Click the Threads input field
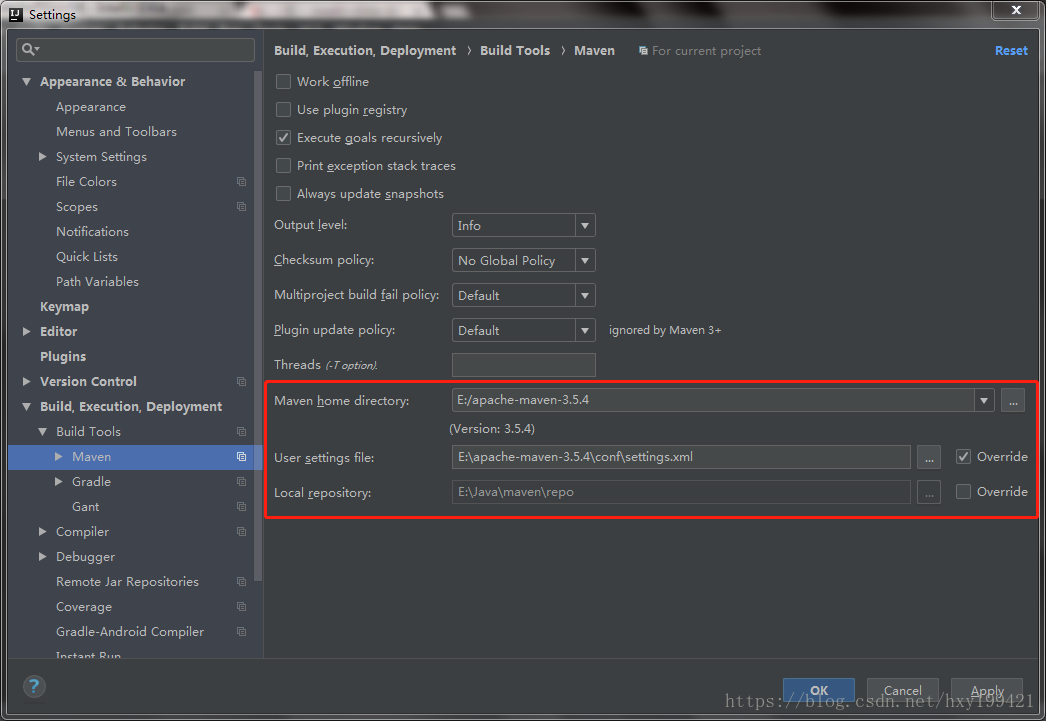 click(524, 365)
